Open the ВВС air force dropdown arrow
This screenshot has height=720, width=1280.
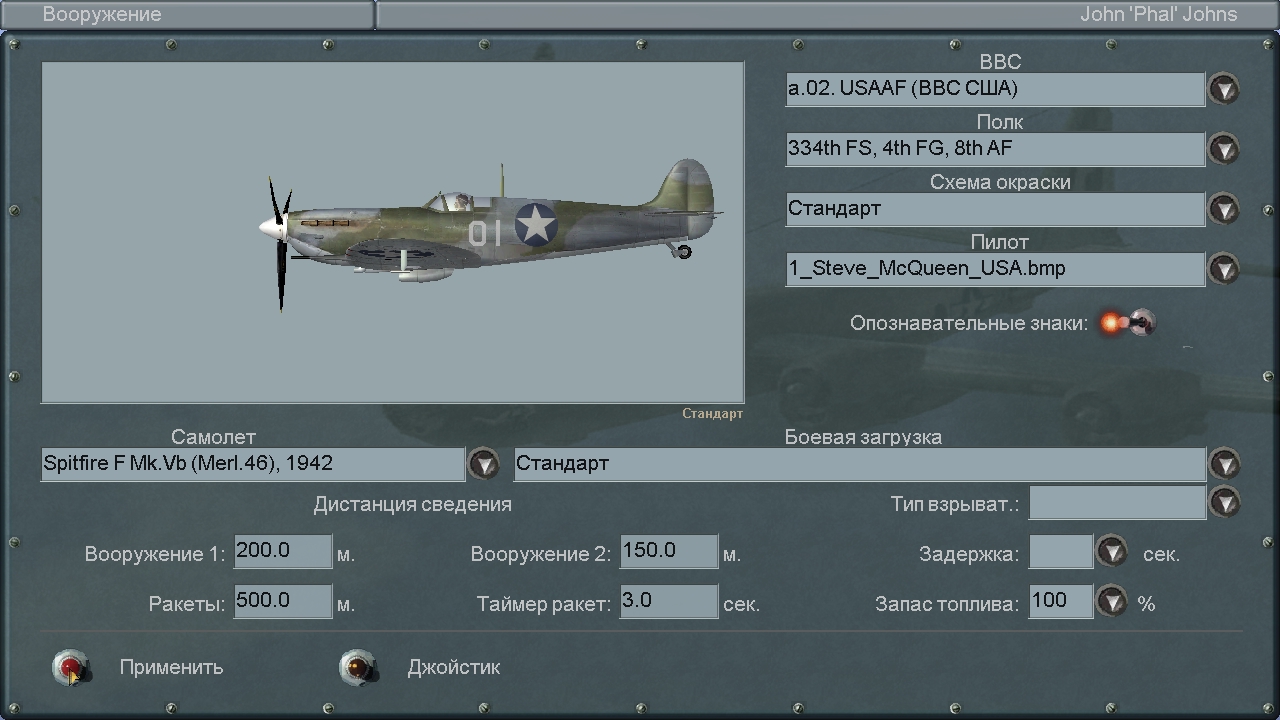coord(1224,89)
